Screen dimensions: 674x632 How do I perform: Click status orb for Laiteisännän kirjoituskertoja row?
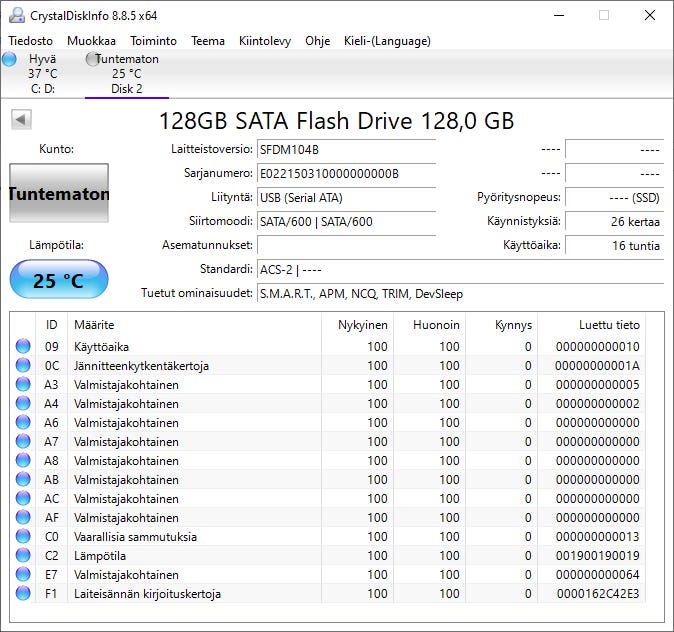[x=23, y=594]
